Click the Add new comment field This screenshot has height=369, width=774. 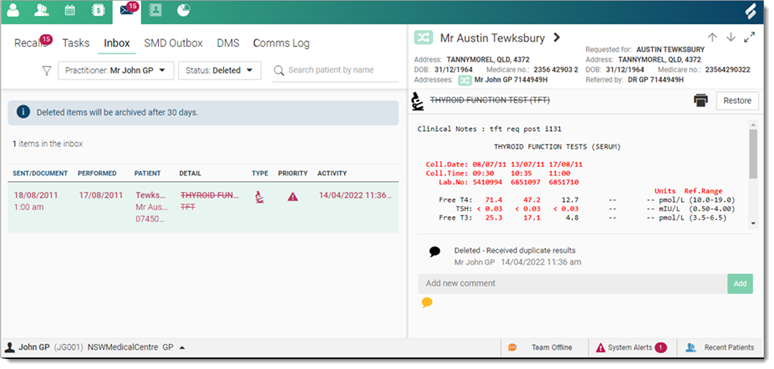pyautogui.click(x=573, y=284)
